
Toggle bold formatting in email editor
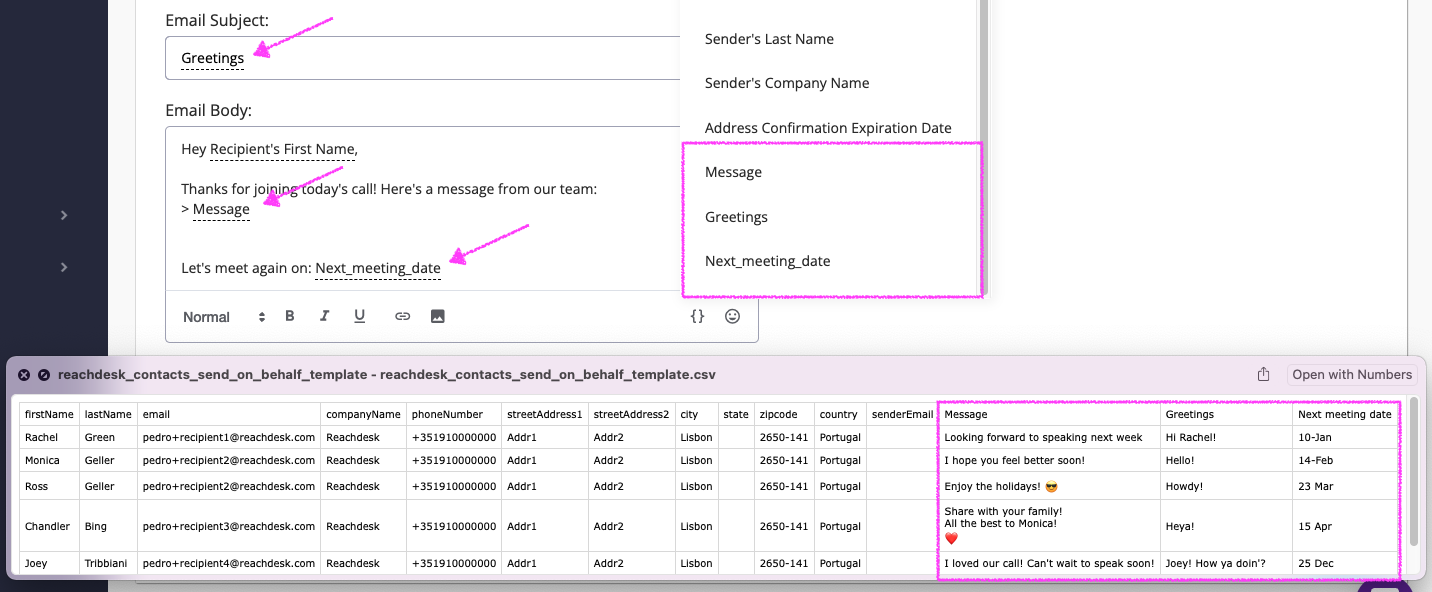[290, 316]
